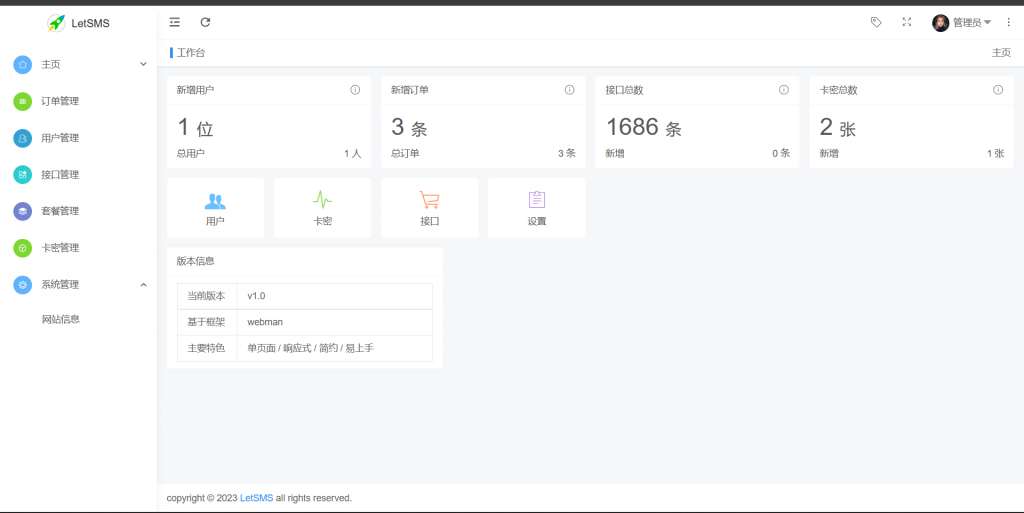Image resolution: width=1024 pixels, height=513 pixels.
Task: Click the 设置 shortcut label
Action: coord(537,221)
